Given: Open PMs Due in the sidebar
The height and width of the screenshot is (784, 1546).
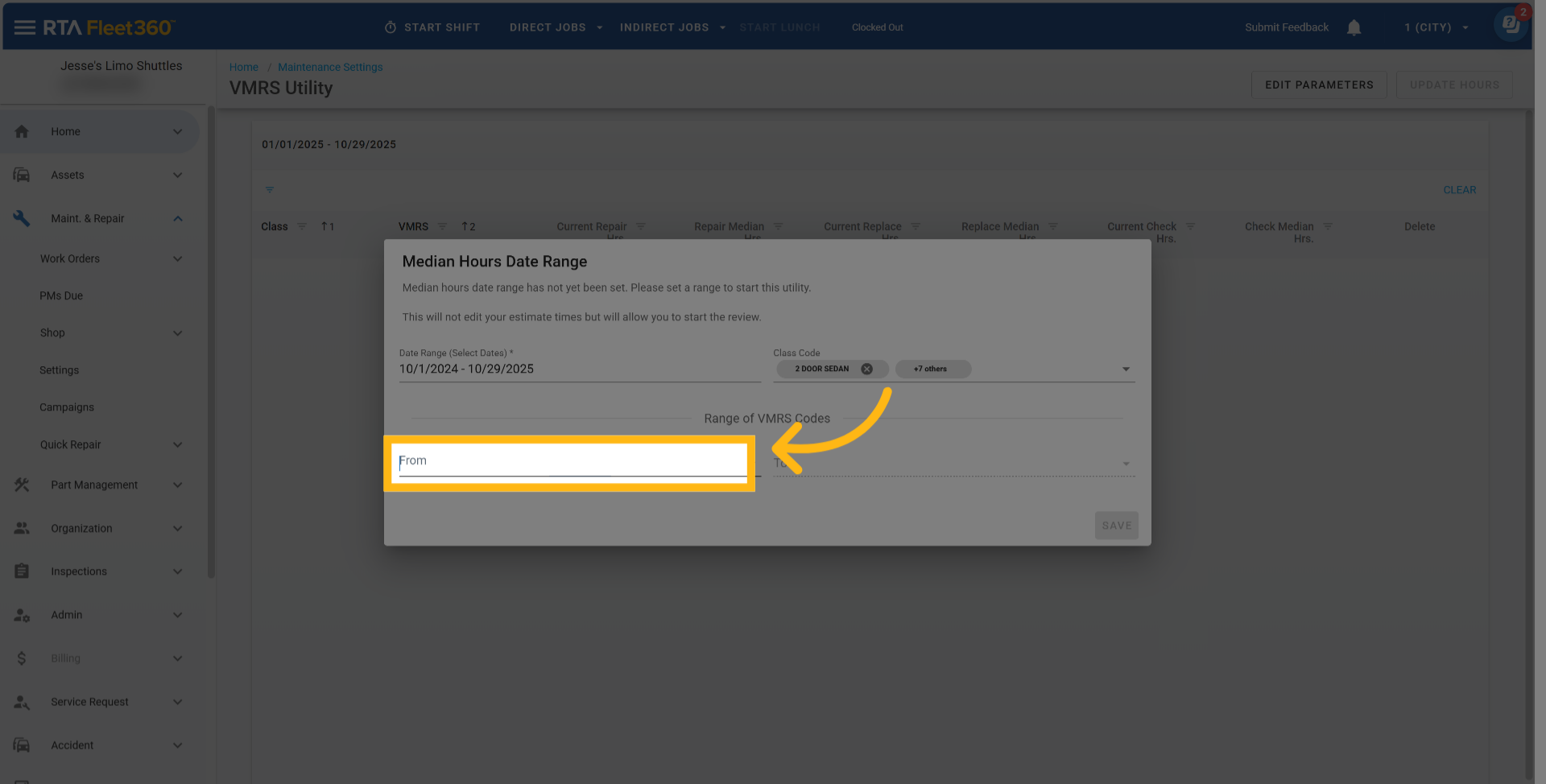Looking at the screenshot, I should coord(61,295).
